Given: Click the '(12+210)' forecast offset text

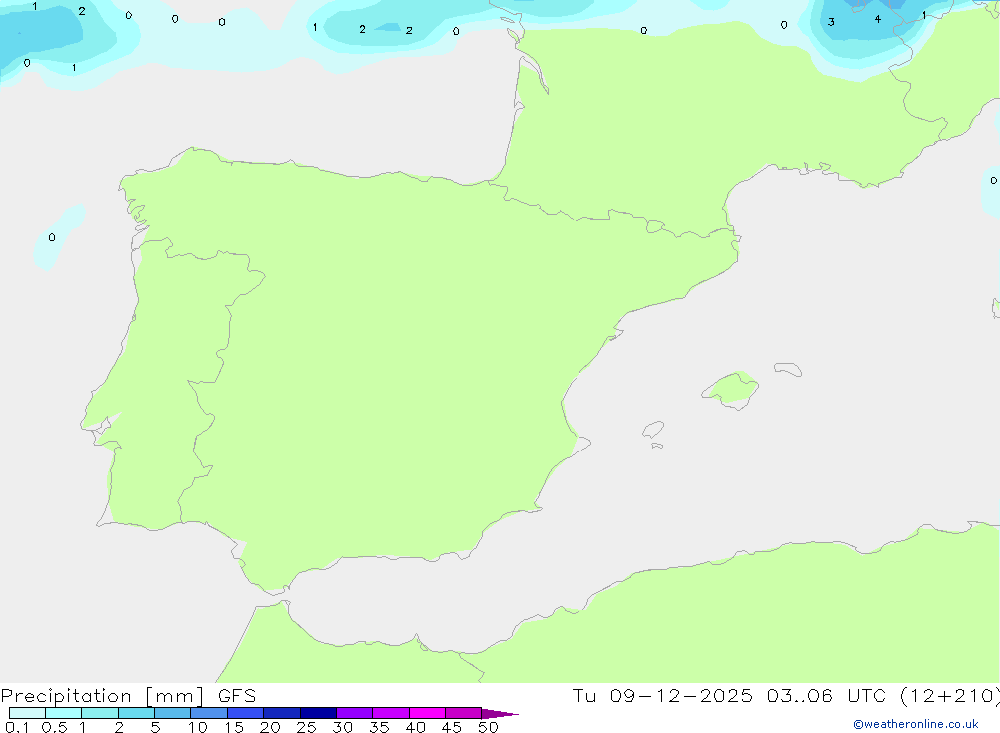Looking at the screenshot, I should (x=950, y=695).
